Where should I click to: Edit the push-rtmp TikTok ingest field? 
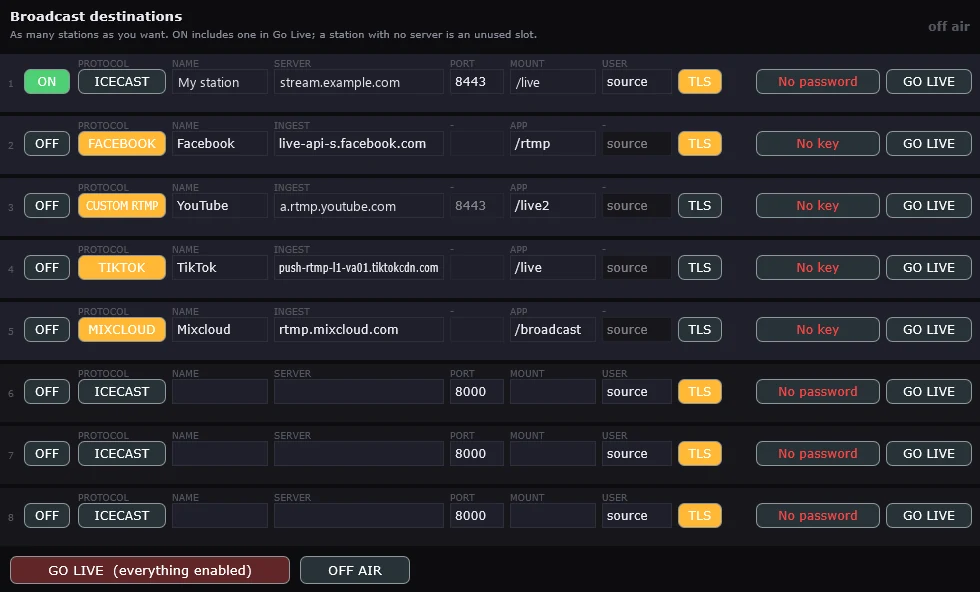coord(359,268)
